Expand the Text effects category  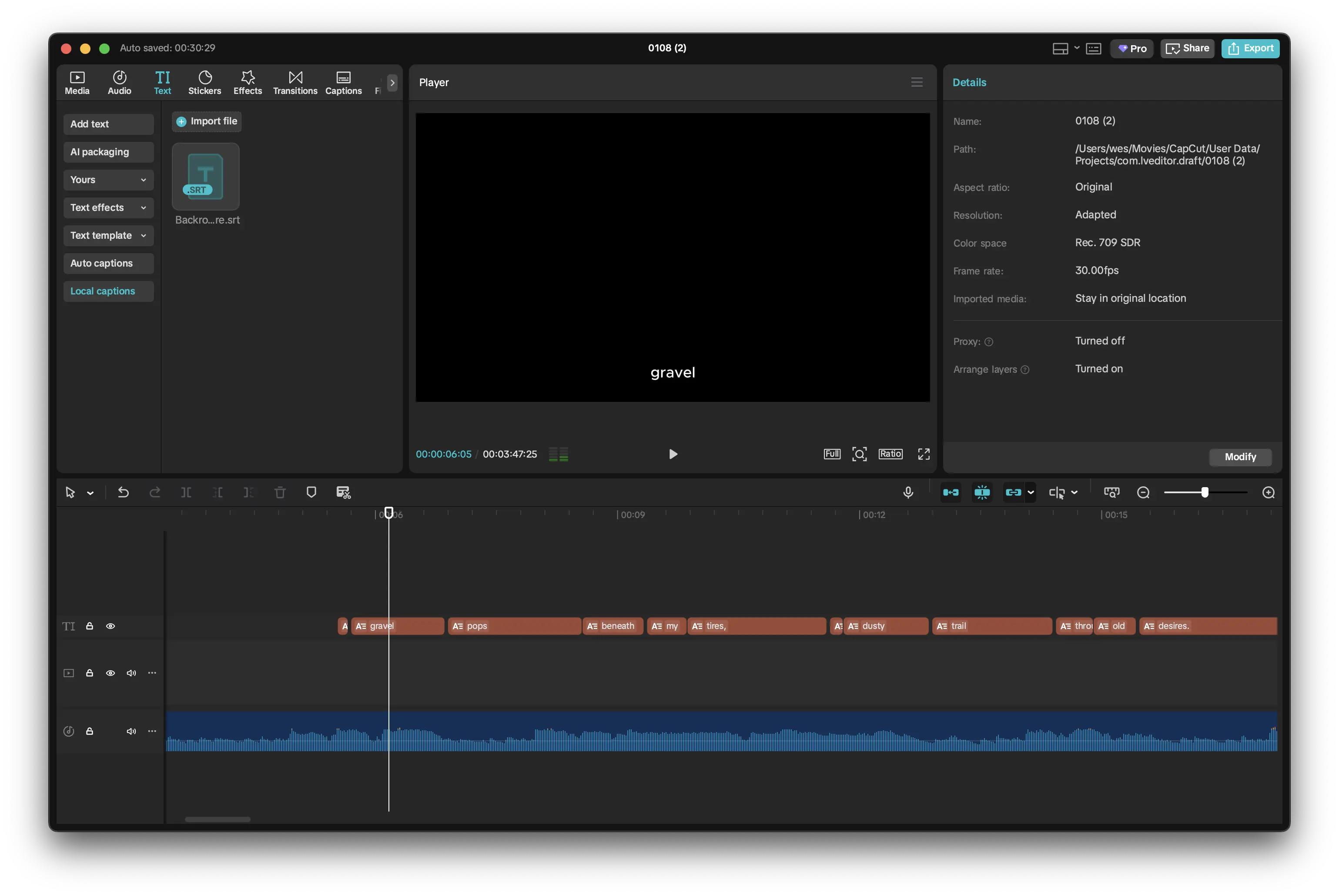pos(108,207)
